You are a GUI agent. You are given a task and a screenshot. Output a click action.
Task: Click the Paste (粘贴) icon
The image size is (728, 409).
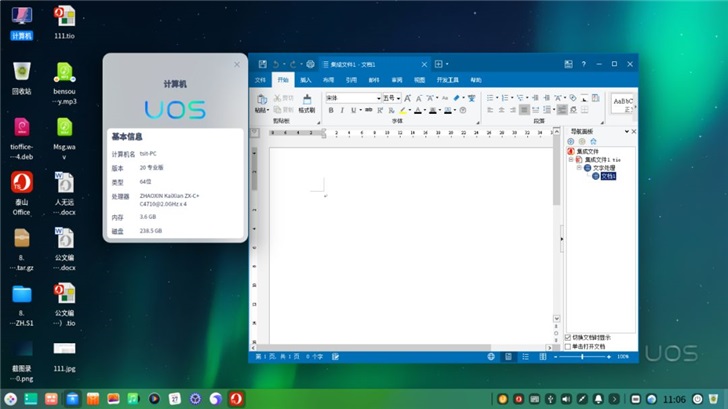[x=261, y=101]
